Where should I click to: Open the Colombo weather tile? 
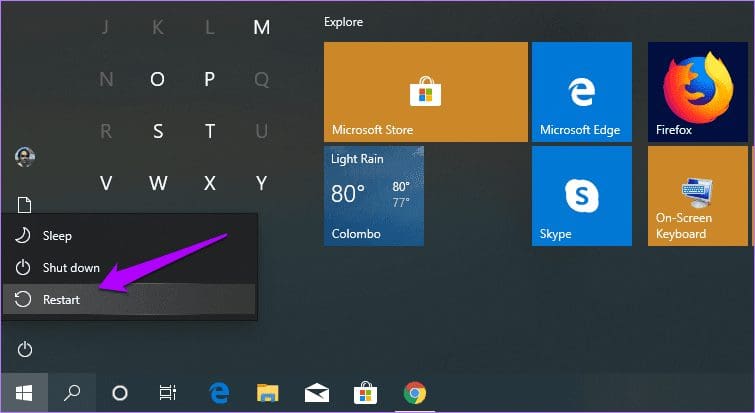point(374,196)
